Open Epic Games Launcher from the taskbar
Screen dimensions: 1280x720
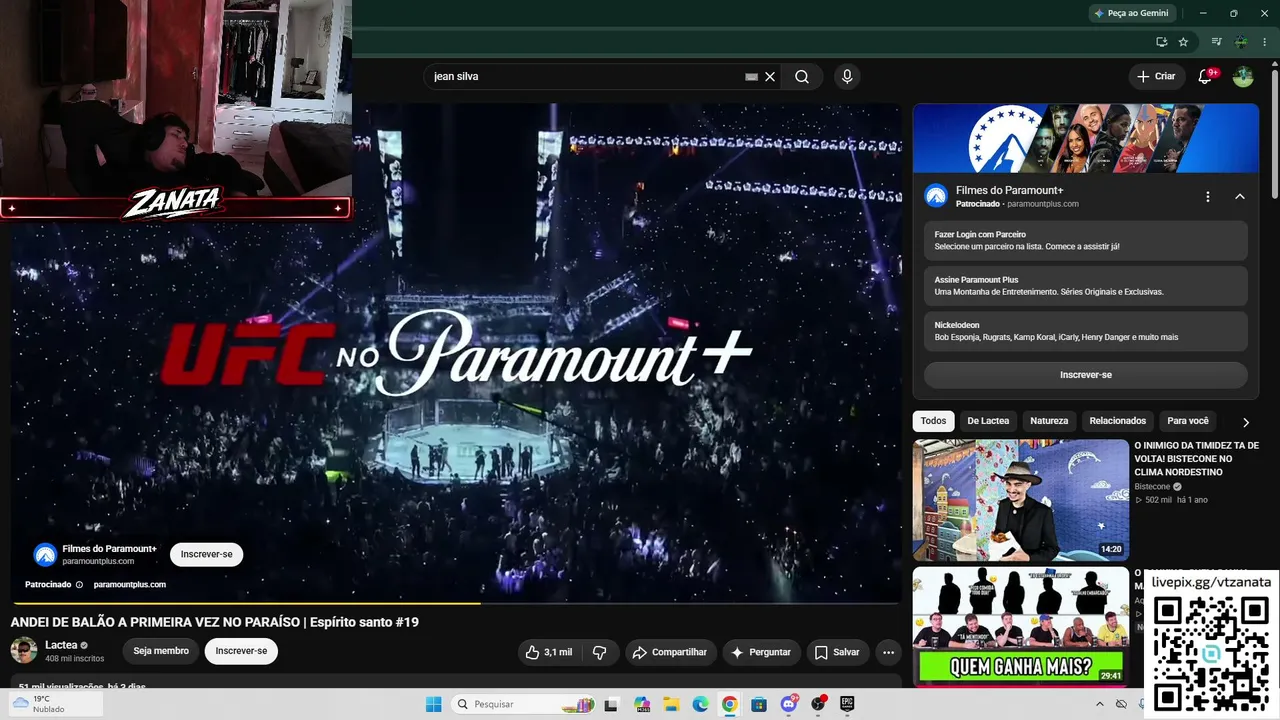tap(847, 704)
